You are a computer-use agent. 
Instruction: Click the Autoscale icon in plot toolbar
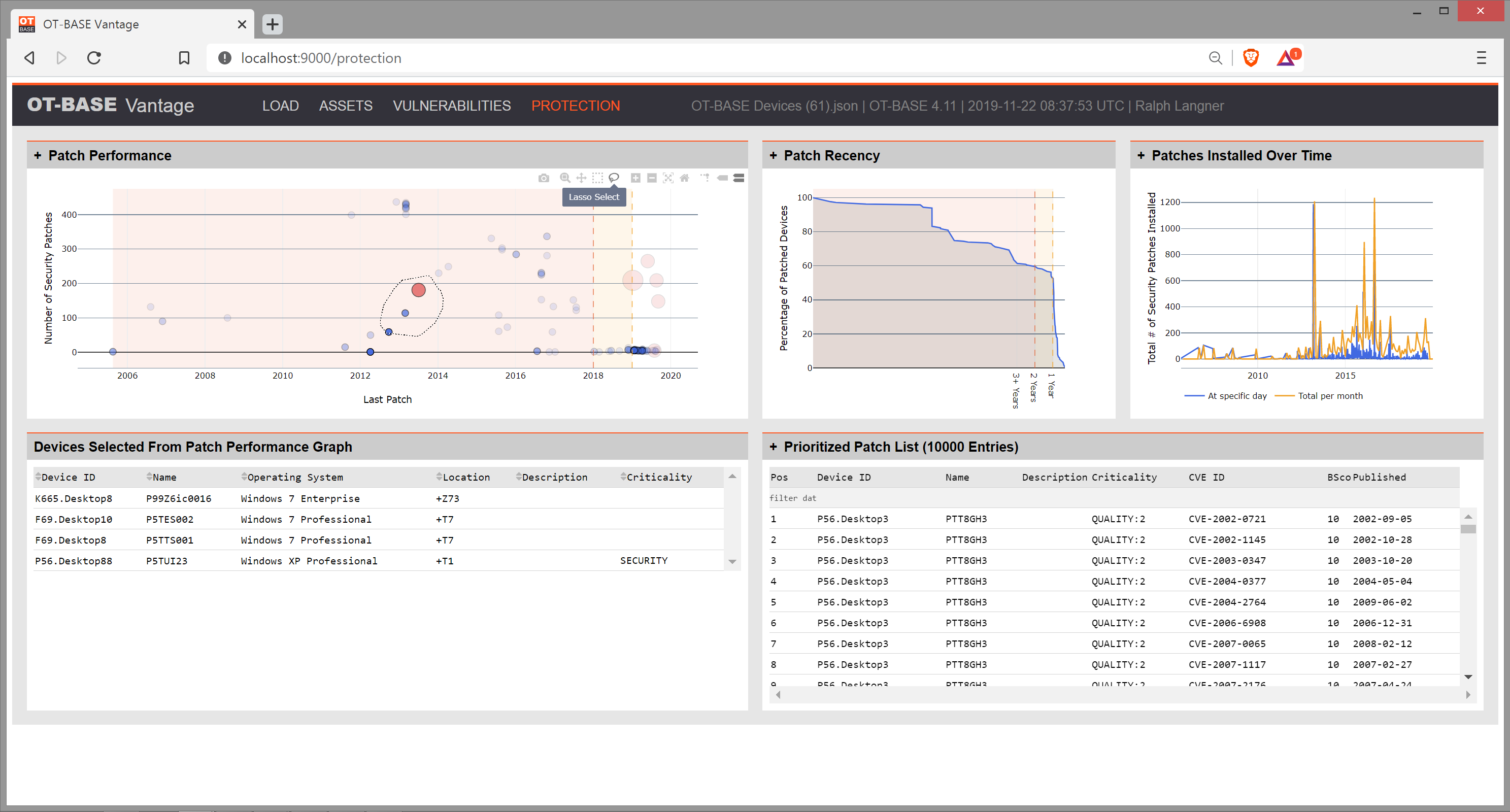tap(667, 178)
